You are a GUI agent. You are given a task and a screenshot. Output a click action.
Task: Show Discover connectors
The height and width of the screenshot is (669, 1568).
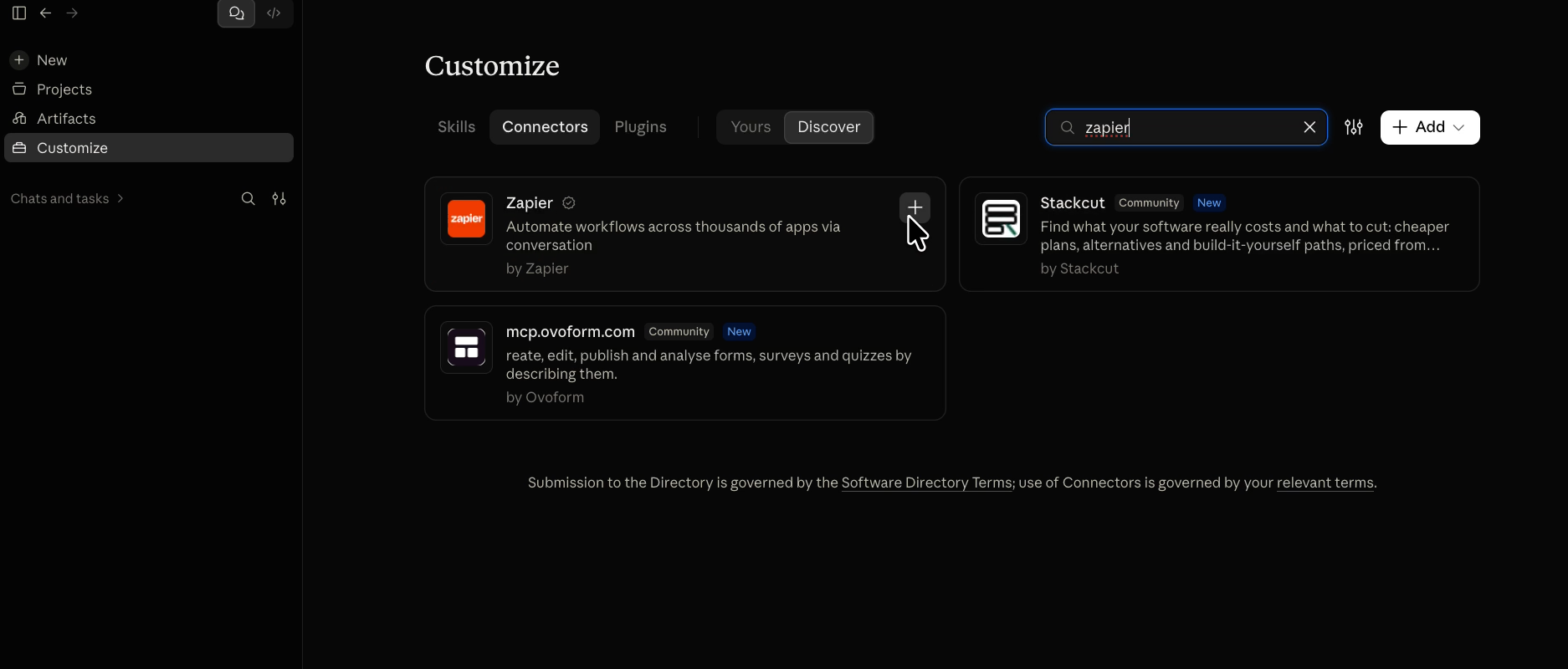[x=828, y=127]
